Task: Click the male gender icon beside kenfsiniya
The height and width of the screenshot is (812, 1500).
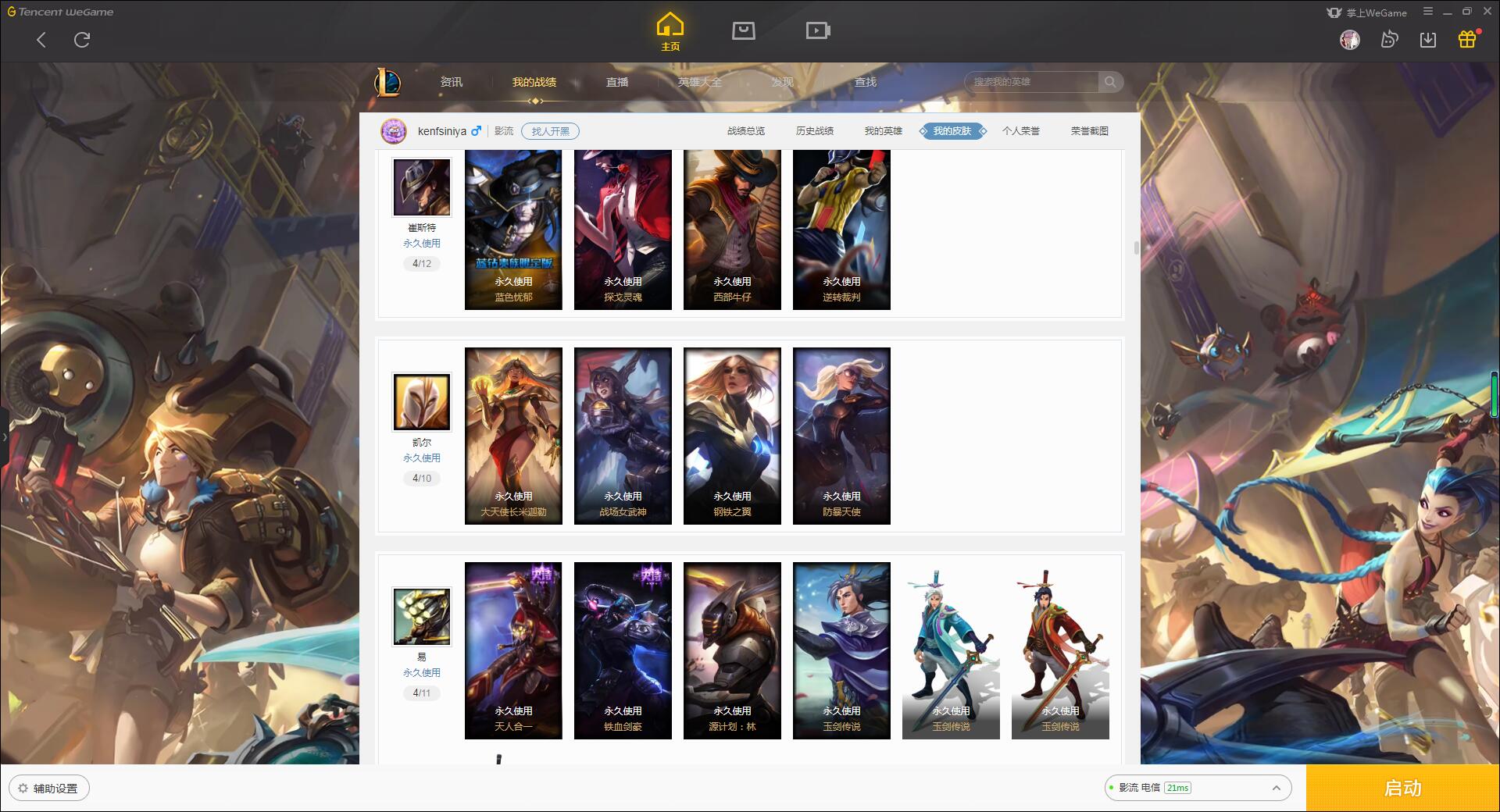Action: click(x=476, y=131)
